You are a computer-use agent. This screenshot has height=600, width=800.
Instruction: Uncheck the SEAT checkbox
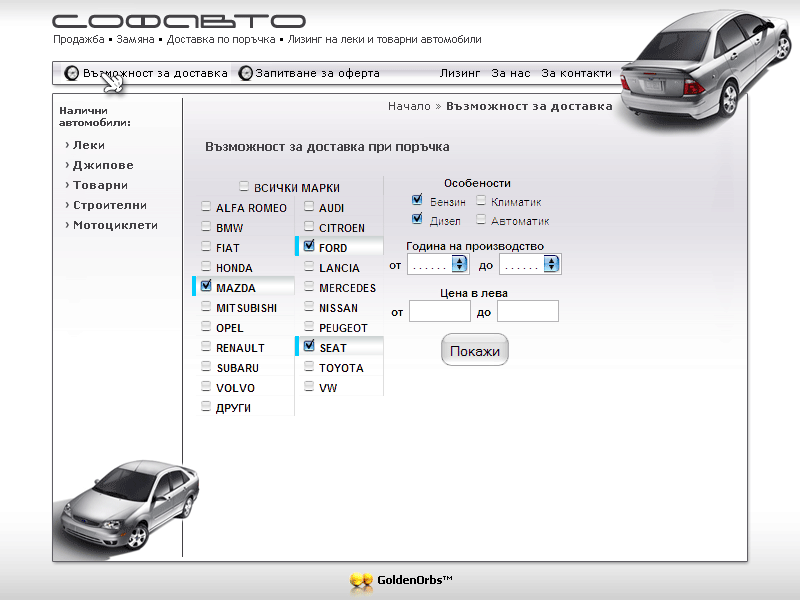(309, 345)
